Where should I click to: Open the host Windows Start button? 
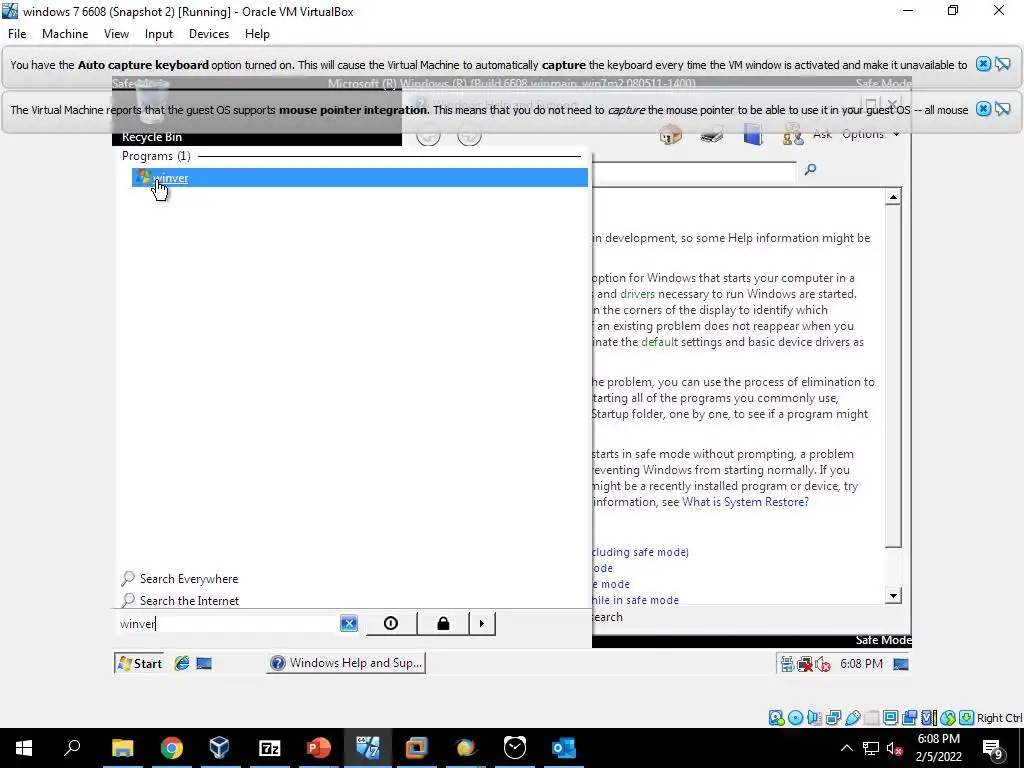(24, 748)
